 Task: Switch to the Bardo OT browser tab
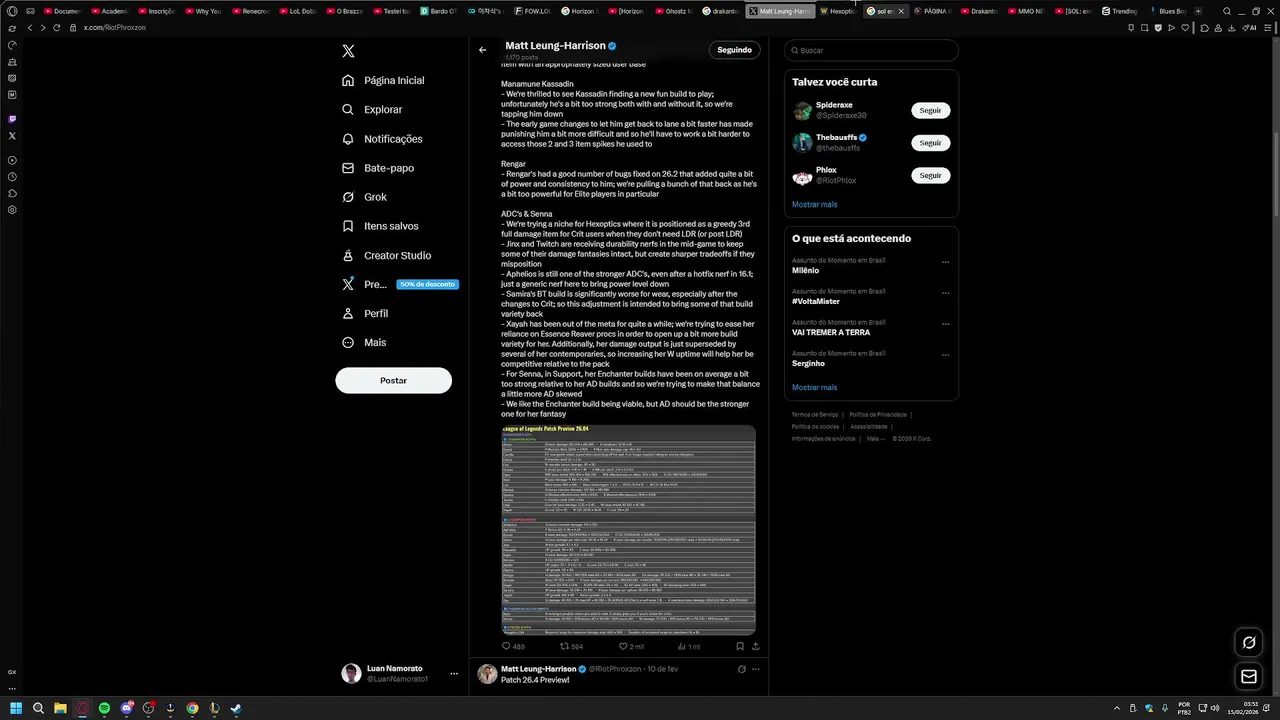click(439, 11)
